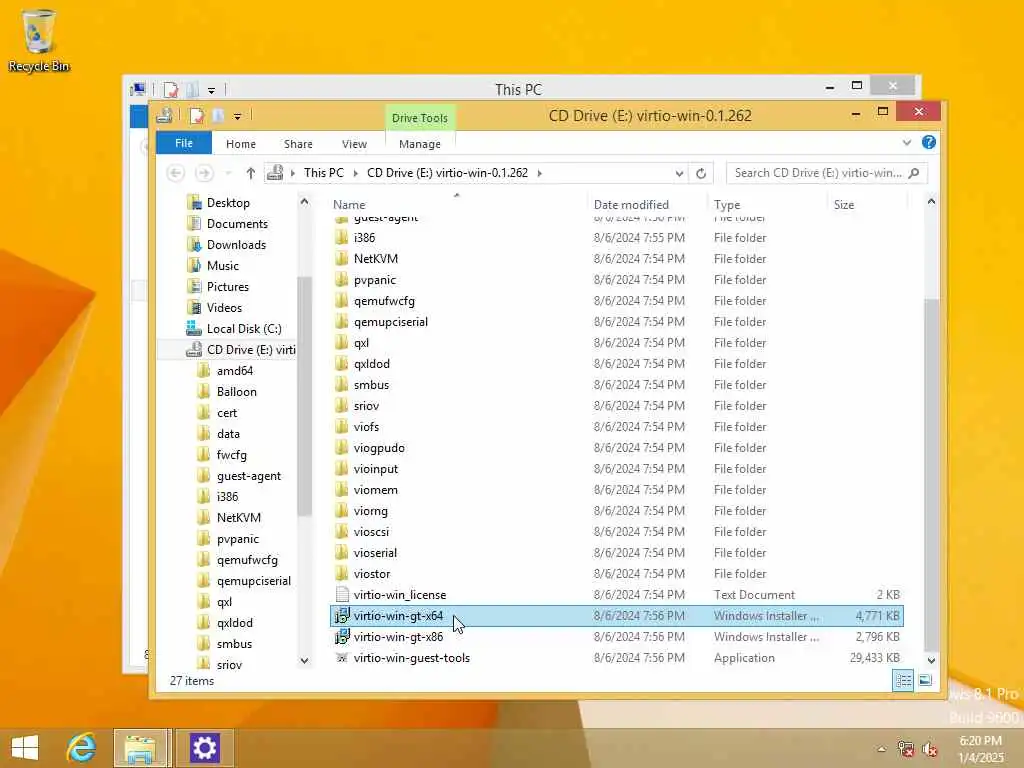Click the CD drive icon in title bar

click(164, 116)
